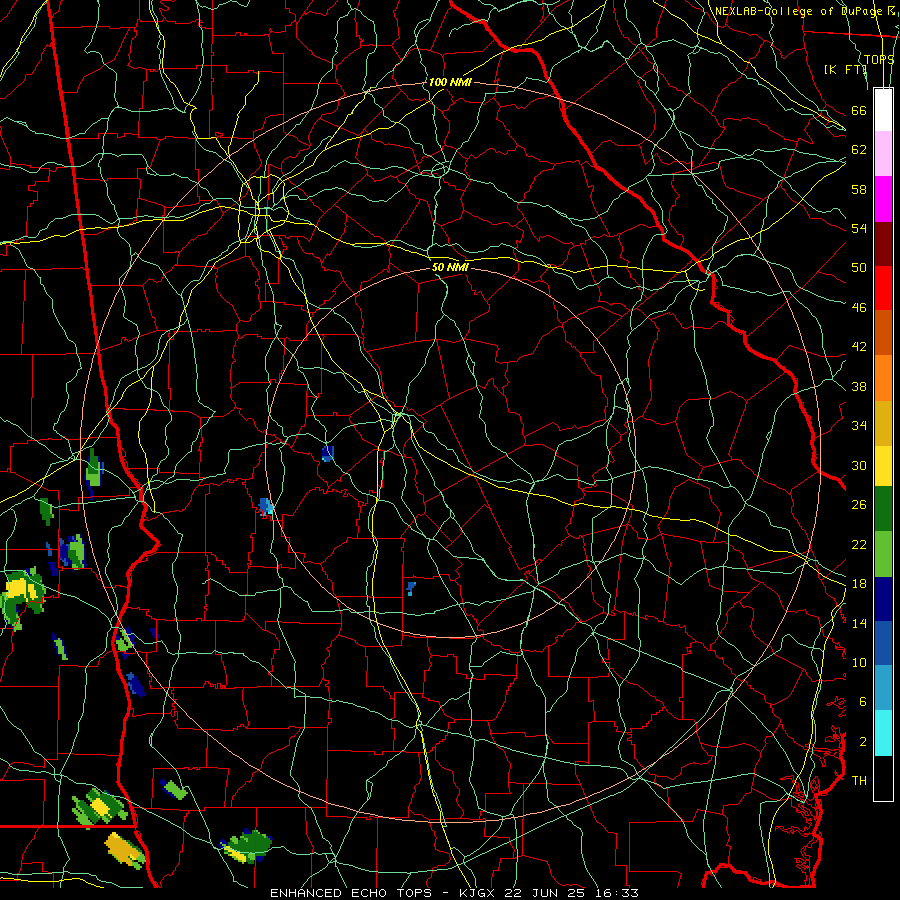Image resolution: width=900 pixels, height=900 pixels.
Task: Select the magenta legend color block
Action: pos(883,199)
